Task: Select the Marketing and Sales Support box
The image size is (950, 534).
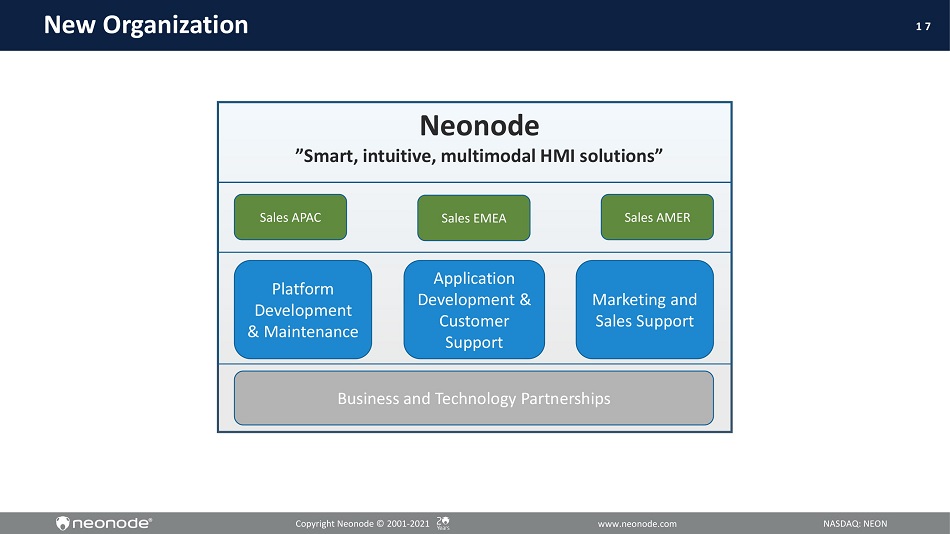Action: point(645,310)
